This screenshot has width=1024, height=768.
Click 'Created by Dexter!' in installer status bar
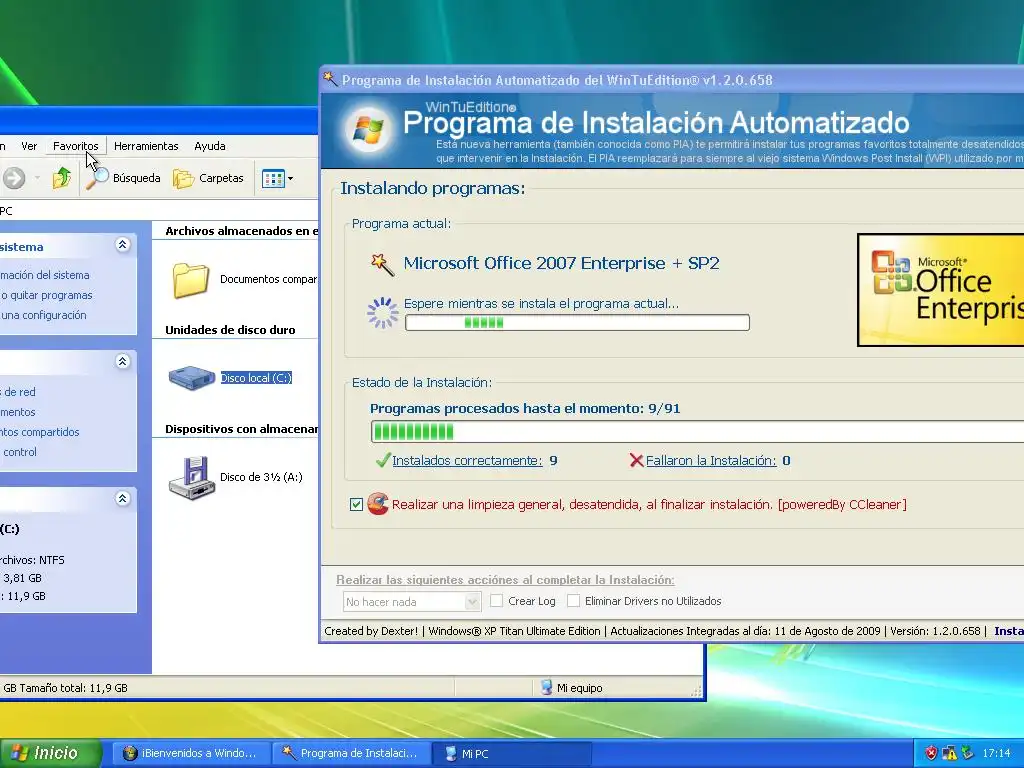371,631
